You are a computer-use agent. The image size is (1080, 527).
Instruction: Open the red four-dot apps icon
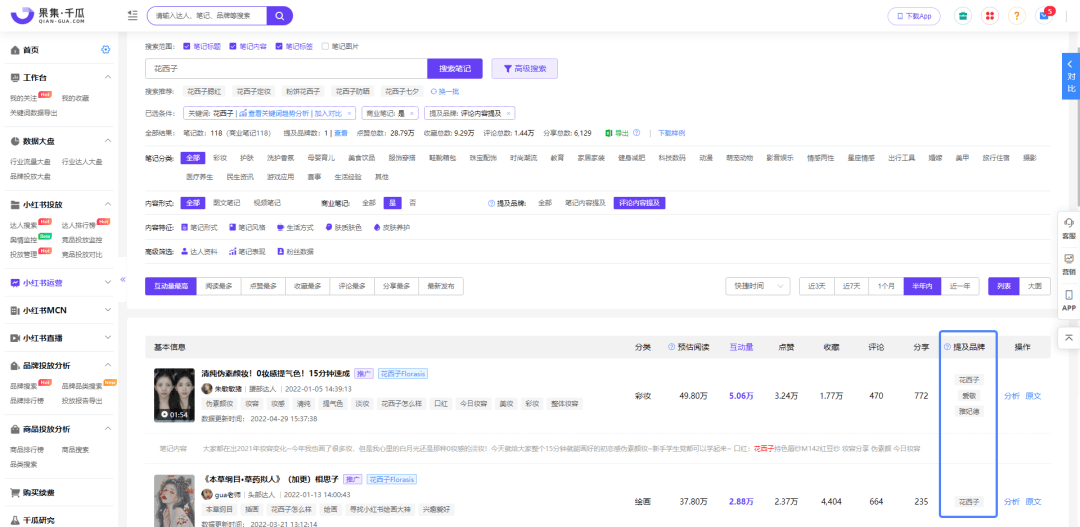click(990, 16)
